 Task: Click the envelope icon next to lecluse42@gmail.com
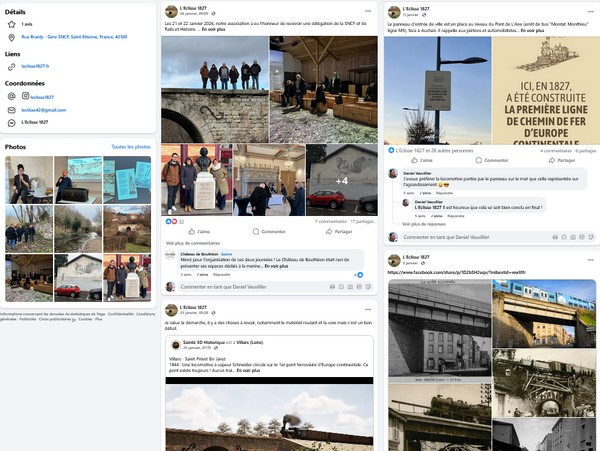point(10,109)
